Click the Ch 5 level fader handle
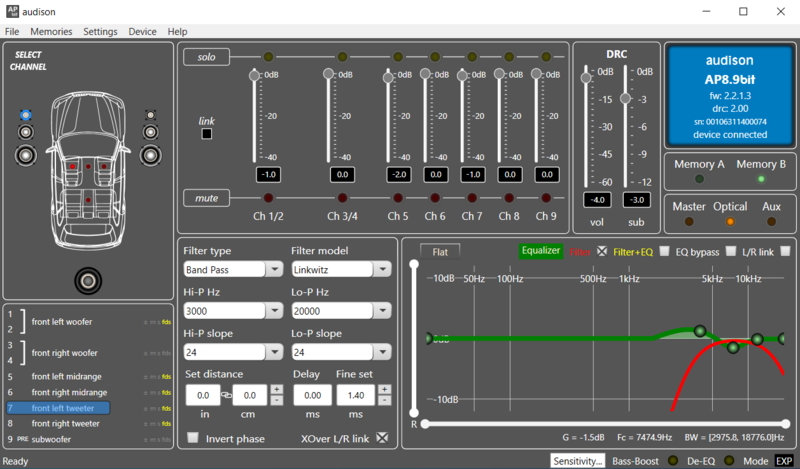 coord(388,78)
